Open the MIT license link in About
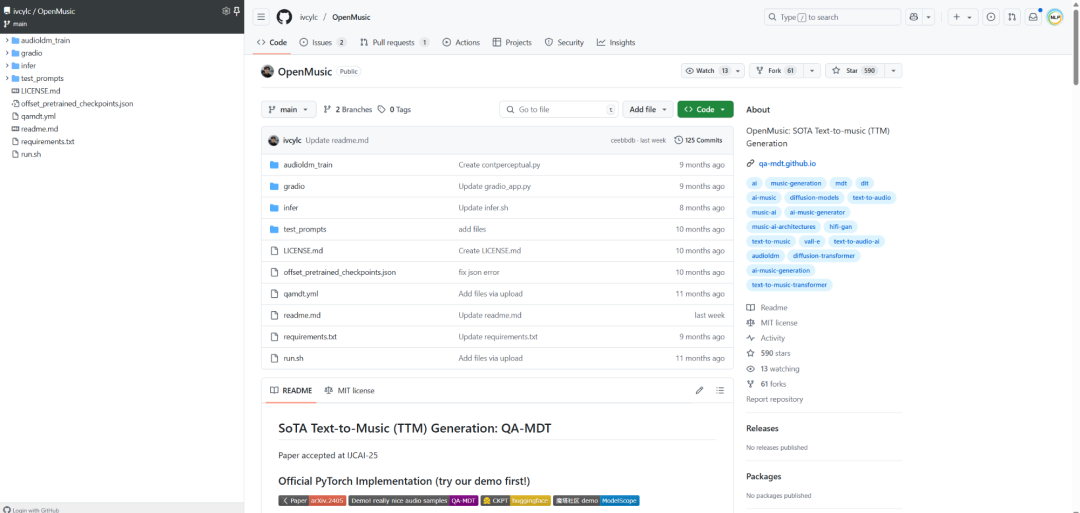The image size is (1080, 513). 779,323
